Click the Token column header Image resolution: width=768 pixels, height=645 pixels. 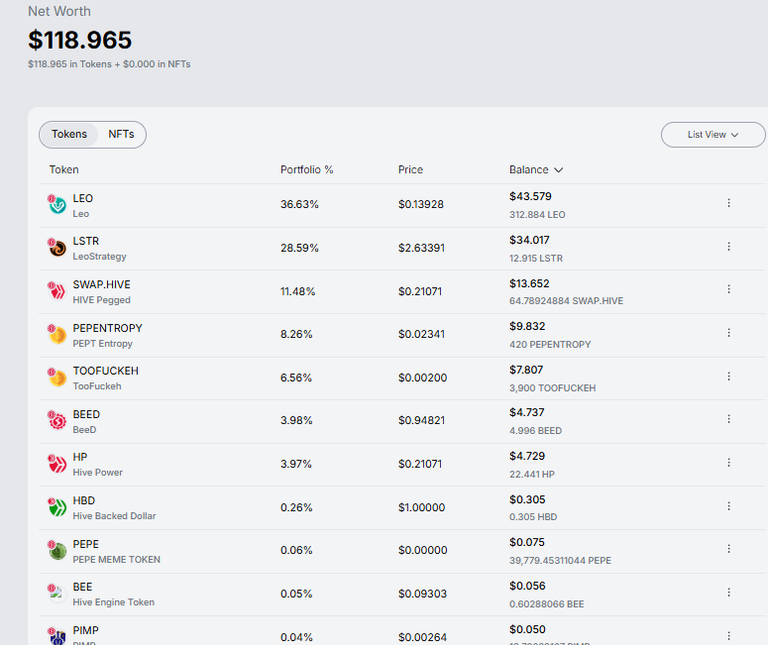(64, 169)
